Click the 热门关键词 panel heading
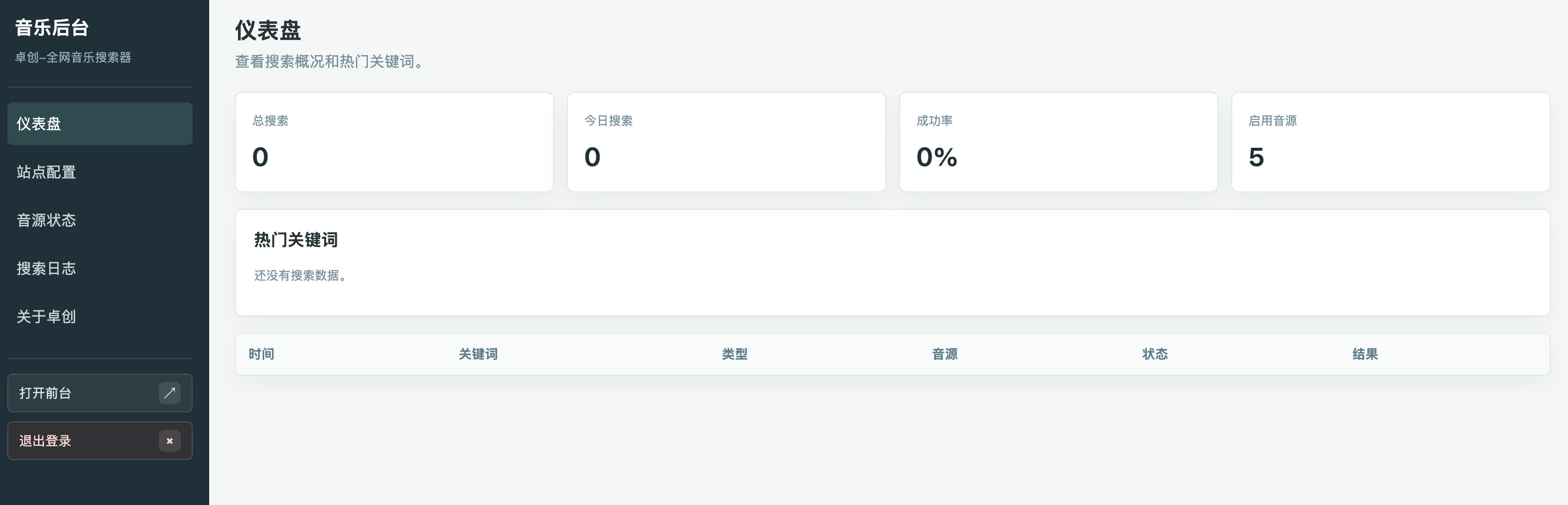Viewport: 1568px width, 505px height. pyautogui.click(x=296, y=239)
